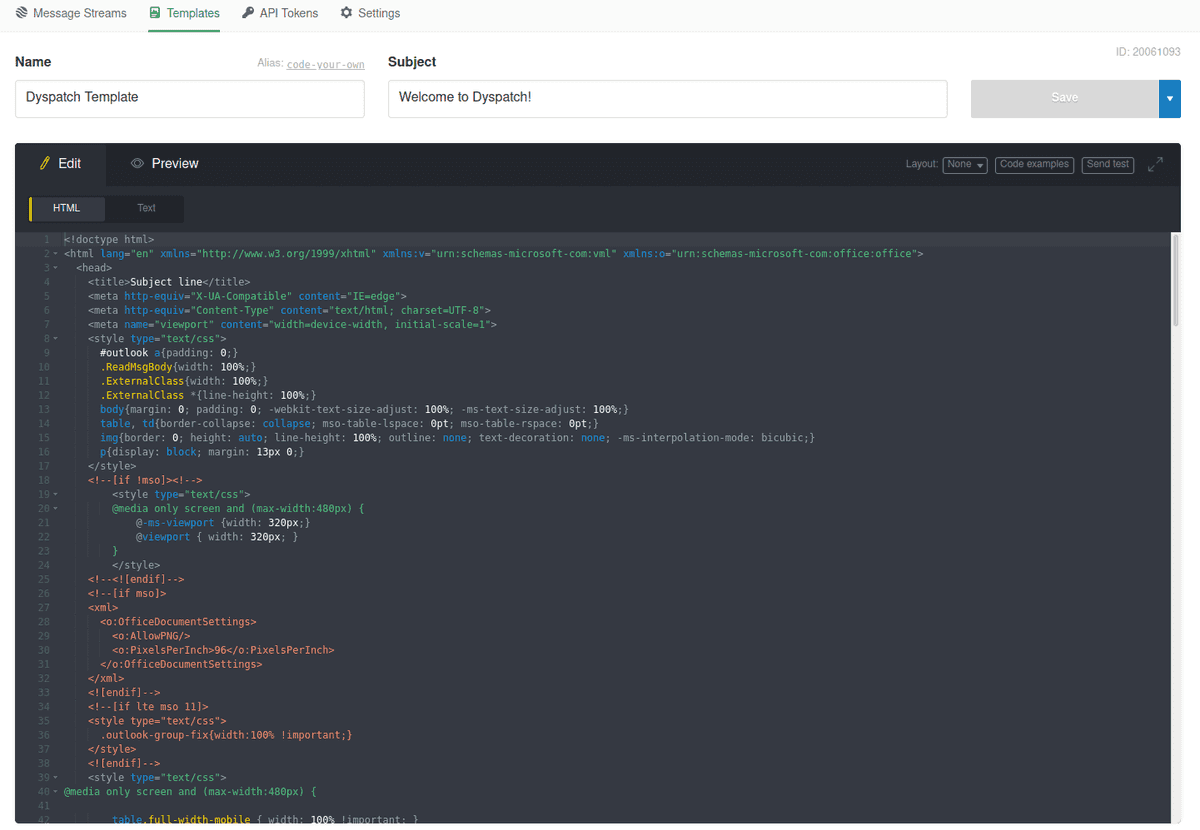The image size is (1200, 830).
Task: Place cursor in the doctype html line
Action: (x=109, y=240)
